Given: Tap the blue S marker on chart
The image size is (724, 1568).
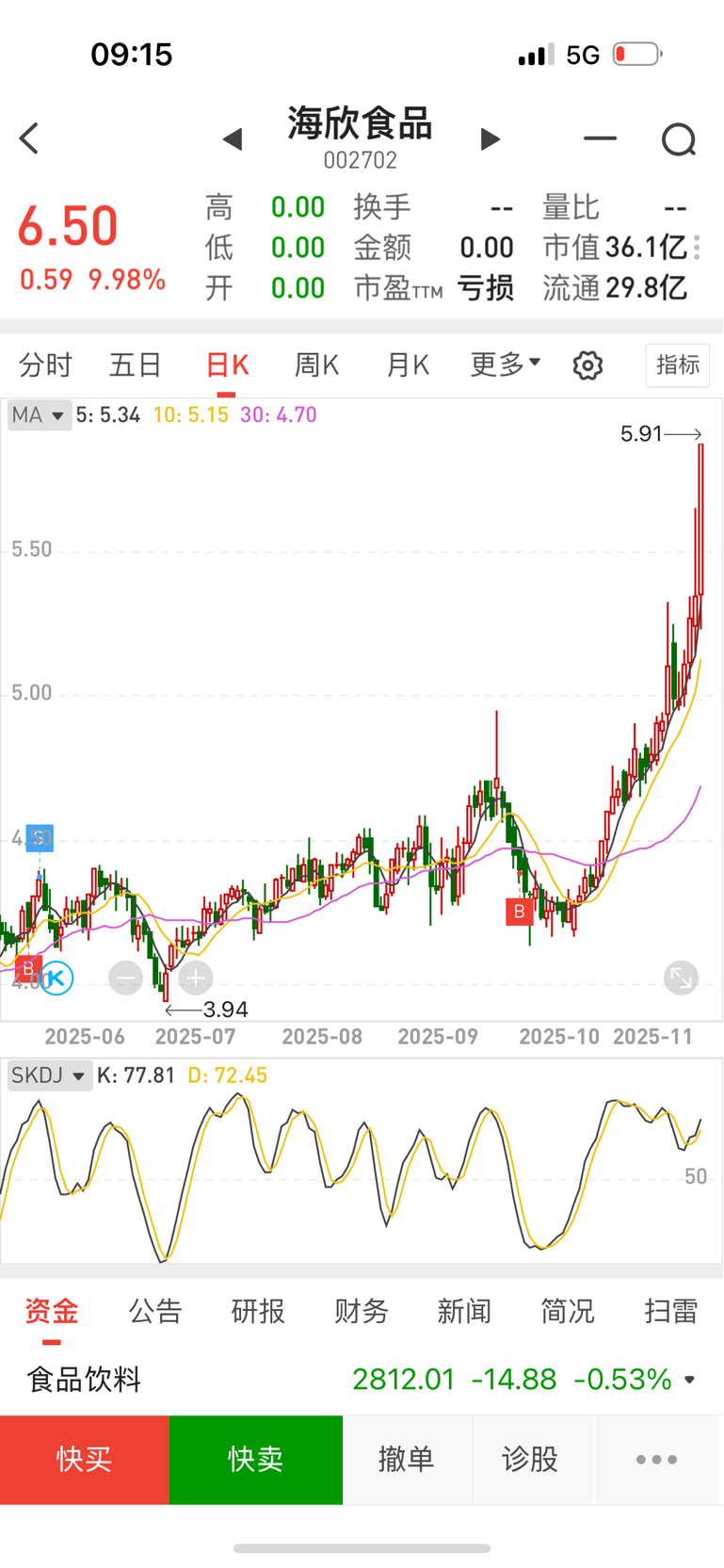Looking at the screenshot, I should click(39, 837).
